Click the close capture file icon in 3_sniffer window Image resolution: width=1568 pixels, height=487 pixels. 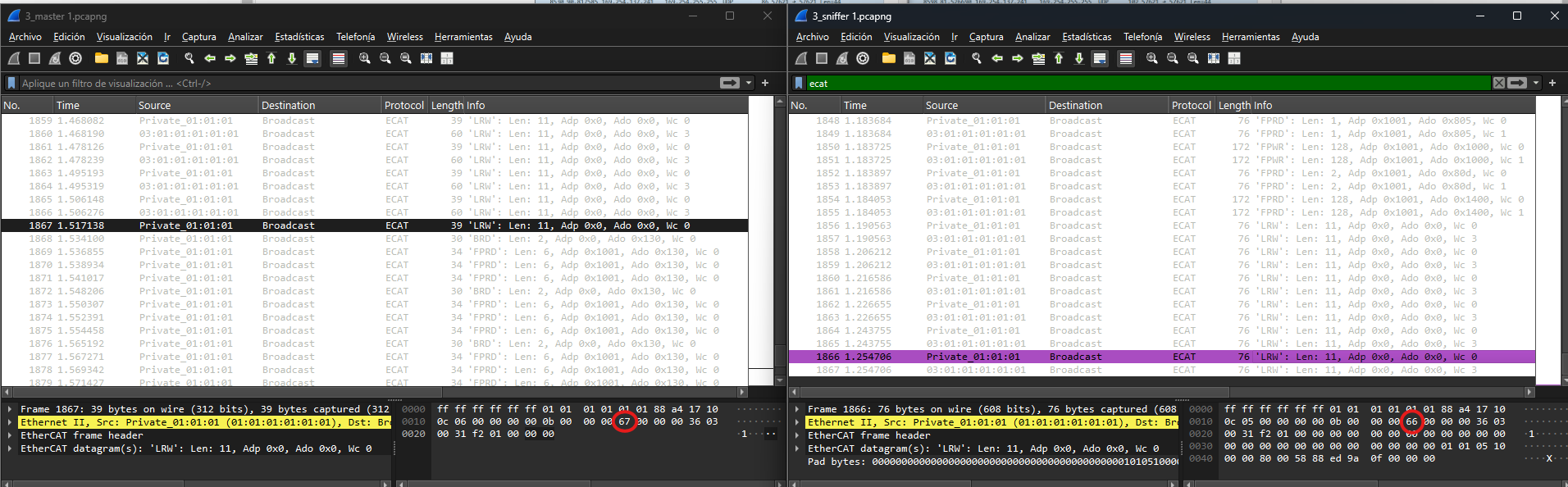pyautogui.click(x=930, y=58)
